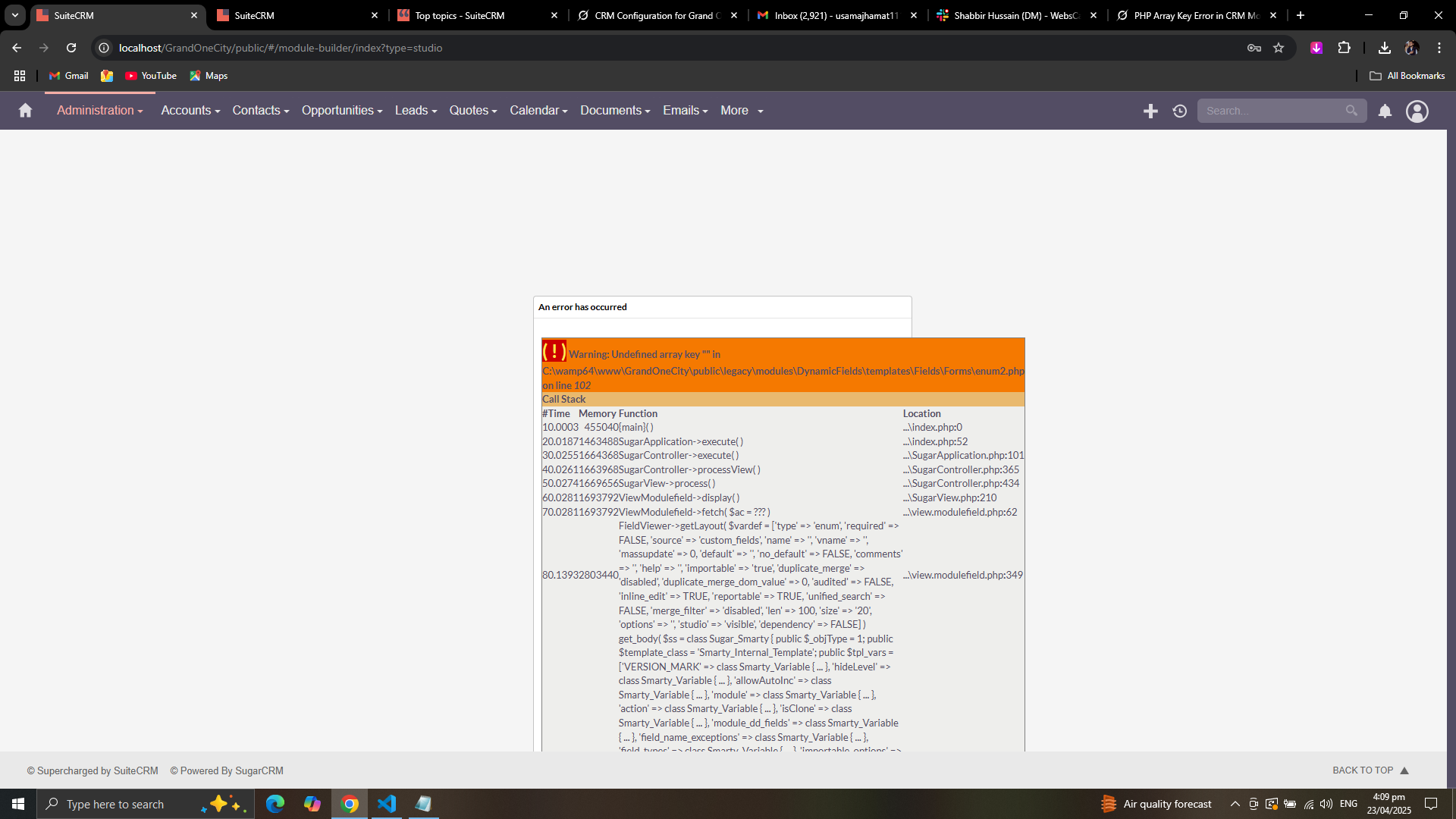
Task: Open the password manager key icon
Action: 1254,48
